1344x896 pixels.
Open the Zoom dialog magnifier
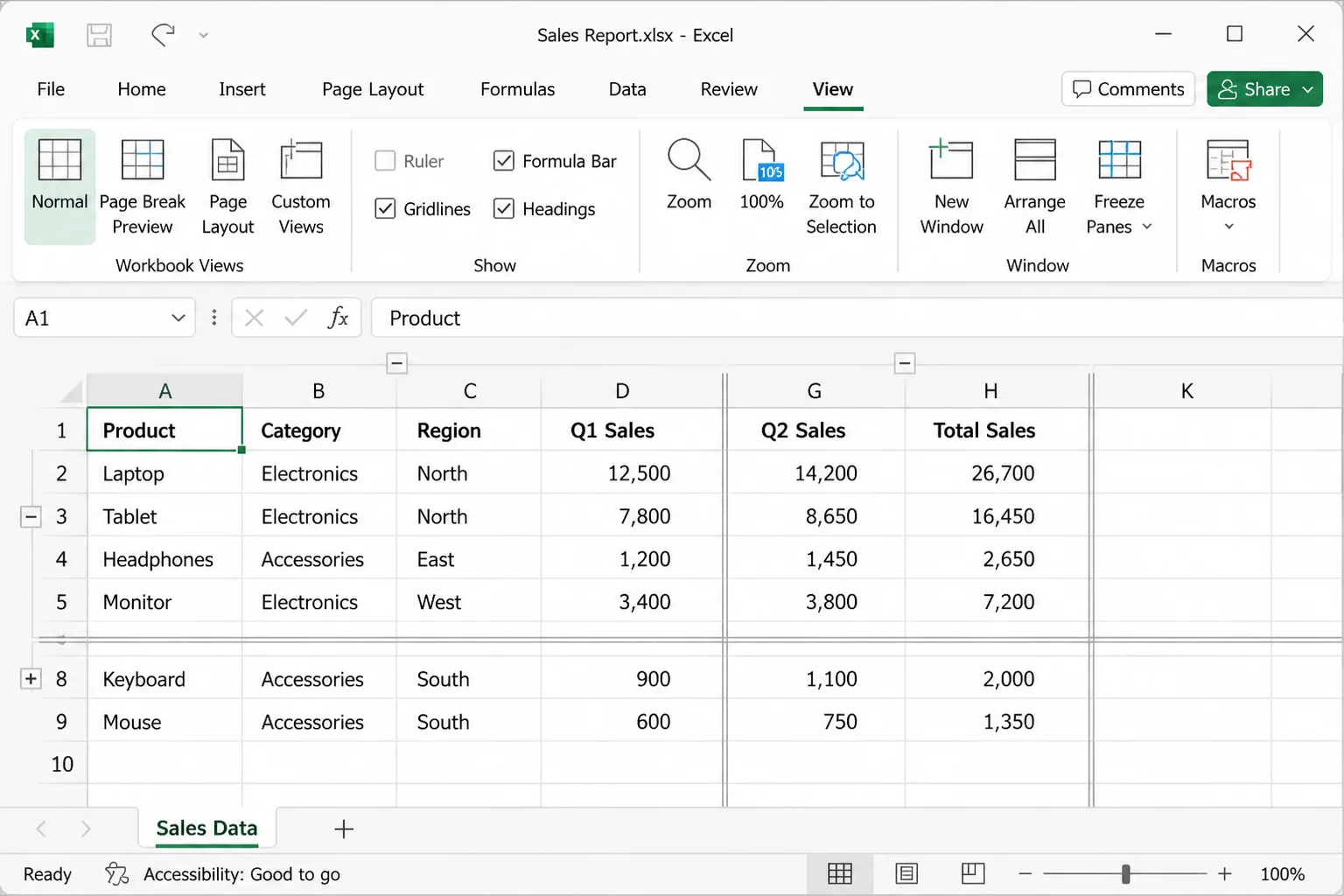(689, 175)
